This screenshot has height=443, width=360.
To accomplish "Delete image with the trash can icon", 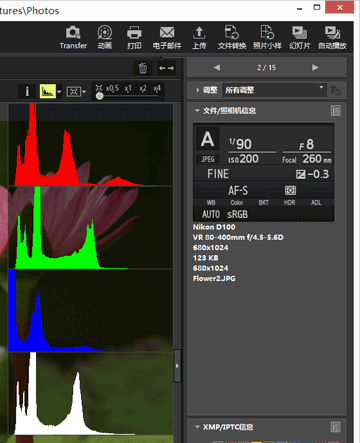I will click(x=143, y=68).
